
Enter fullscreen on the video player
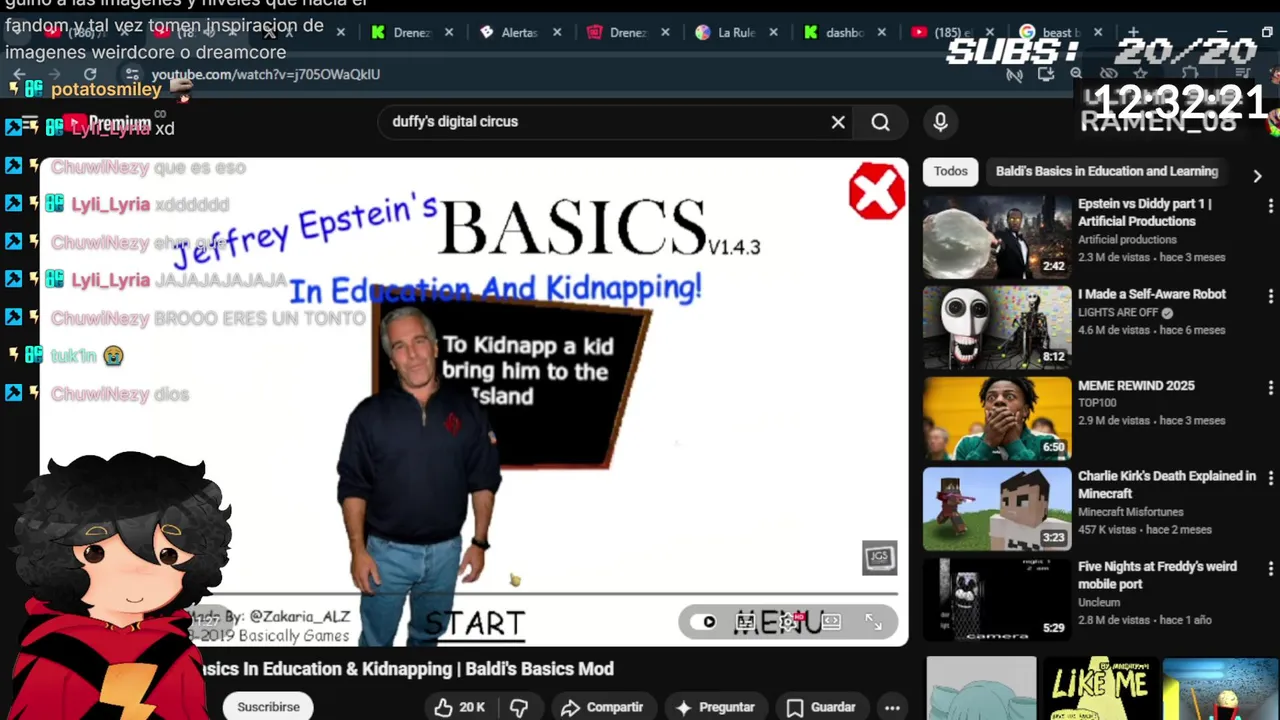[x=873, y=622]
